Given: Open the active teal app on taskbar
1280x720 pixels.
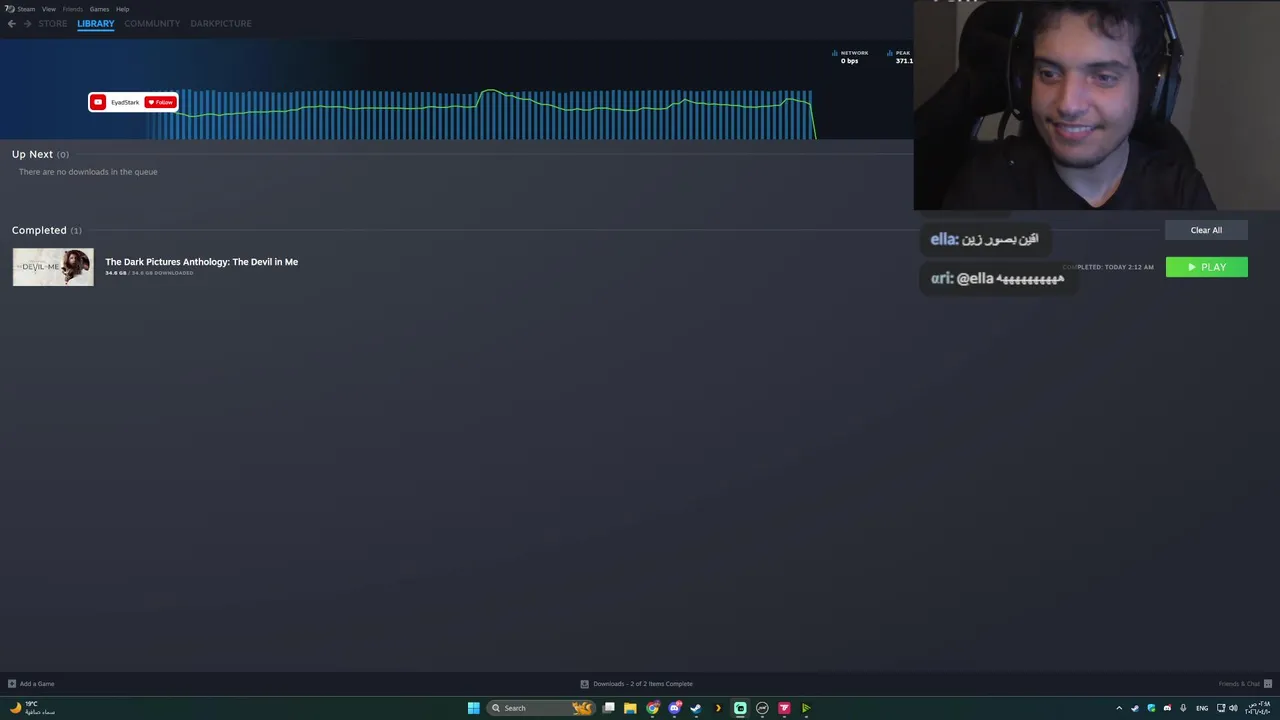Looking at the screenshot, I should 740,708.
